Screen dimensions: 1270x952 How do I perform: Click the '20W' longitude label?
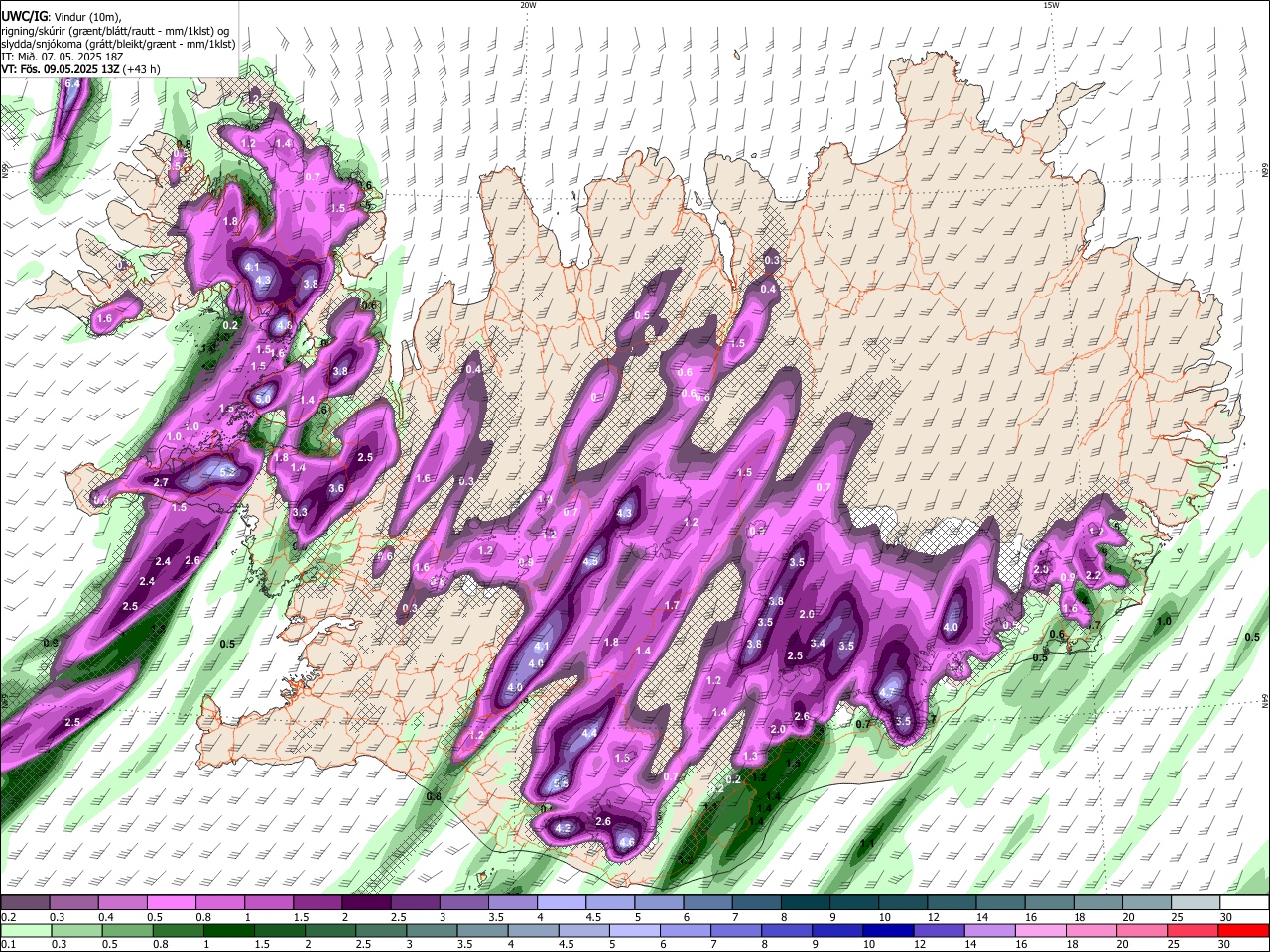click(x=528, y=5)
